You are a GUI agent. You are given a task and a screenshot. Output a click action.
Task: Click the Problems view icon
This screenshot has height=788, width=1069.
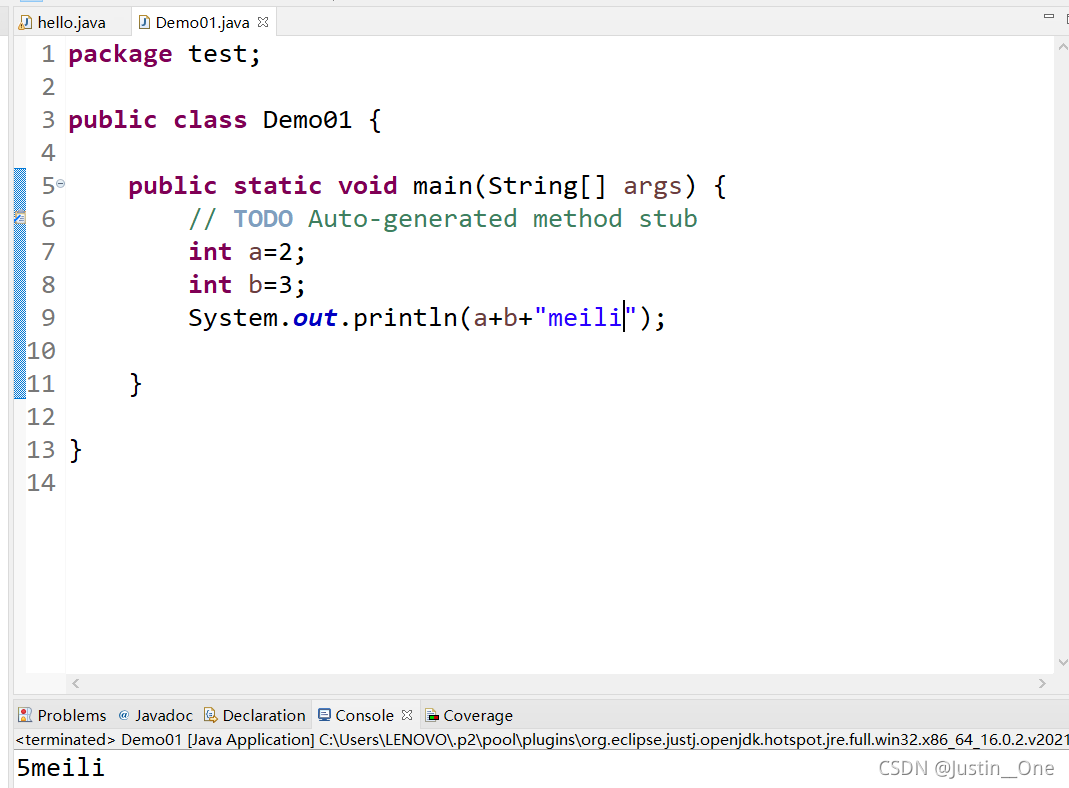pyautogui.click(x=25, y=715)
